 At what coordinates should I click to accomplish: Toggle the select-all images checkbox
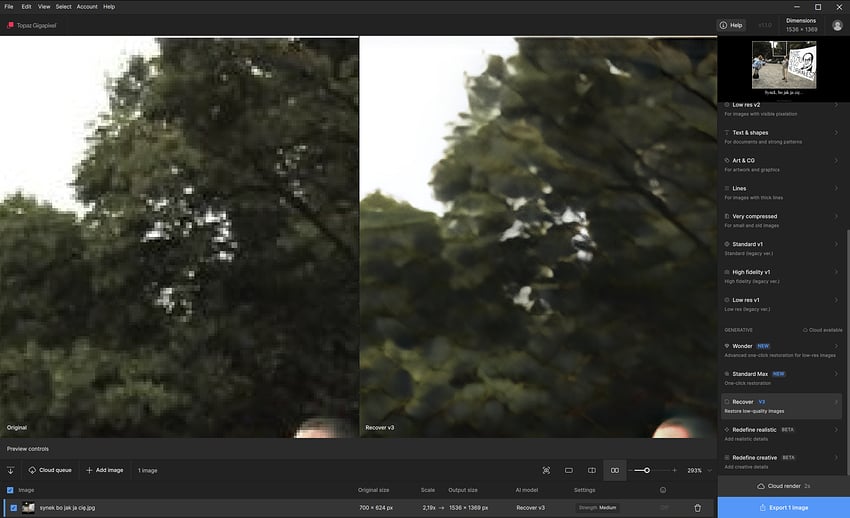11,490
